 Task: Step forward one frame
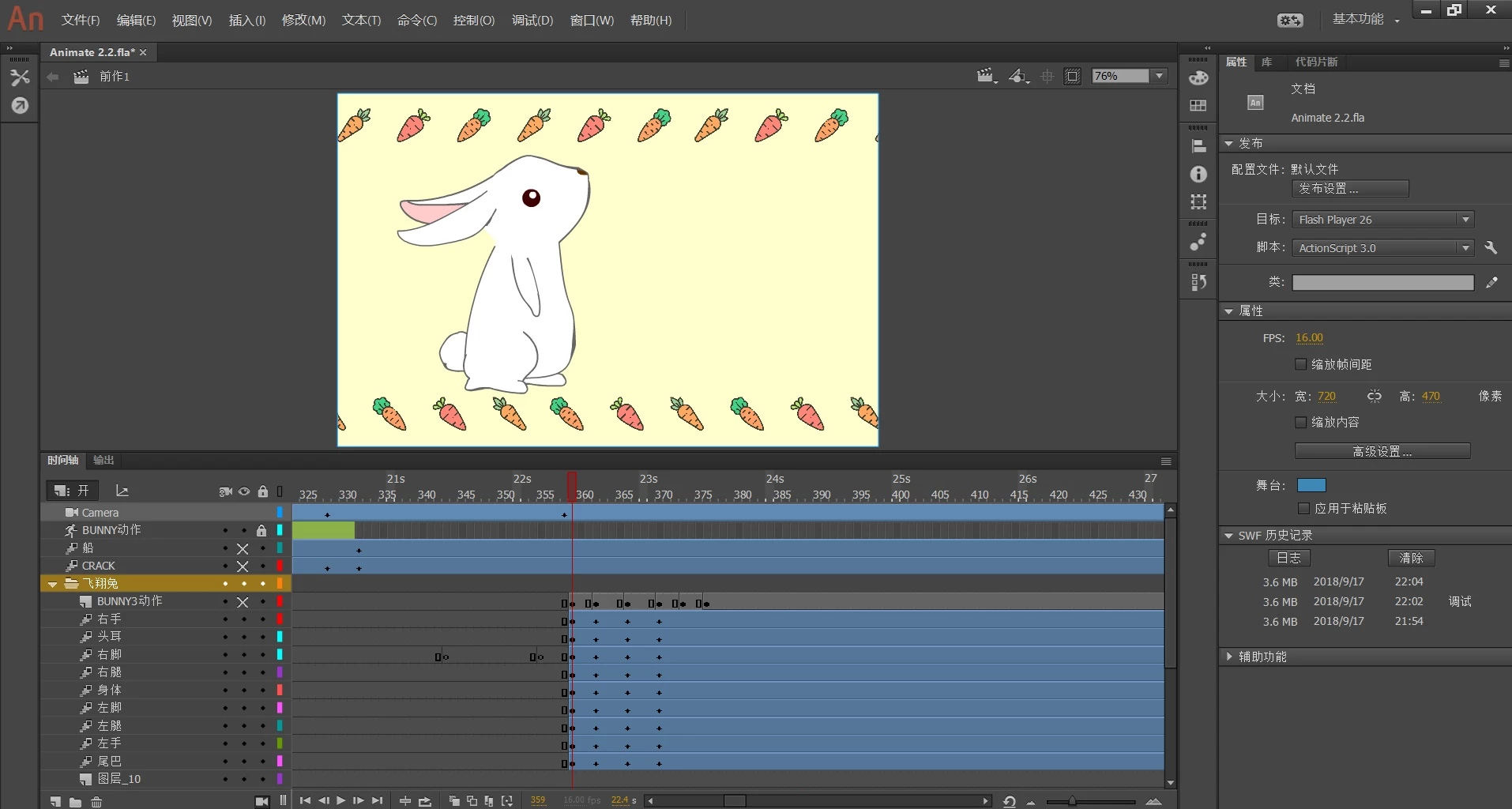click(x=359, y=800)
